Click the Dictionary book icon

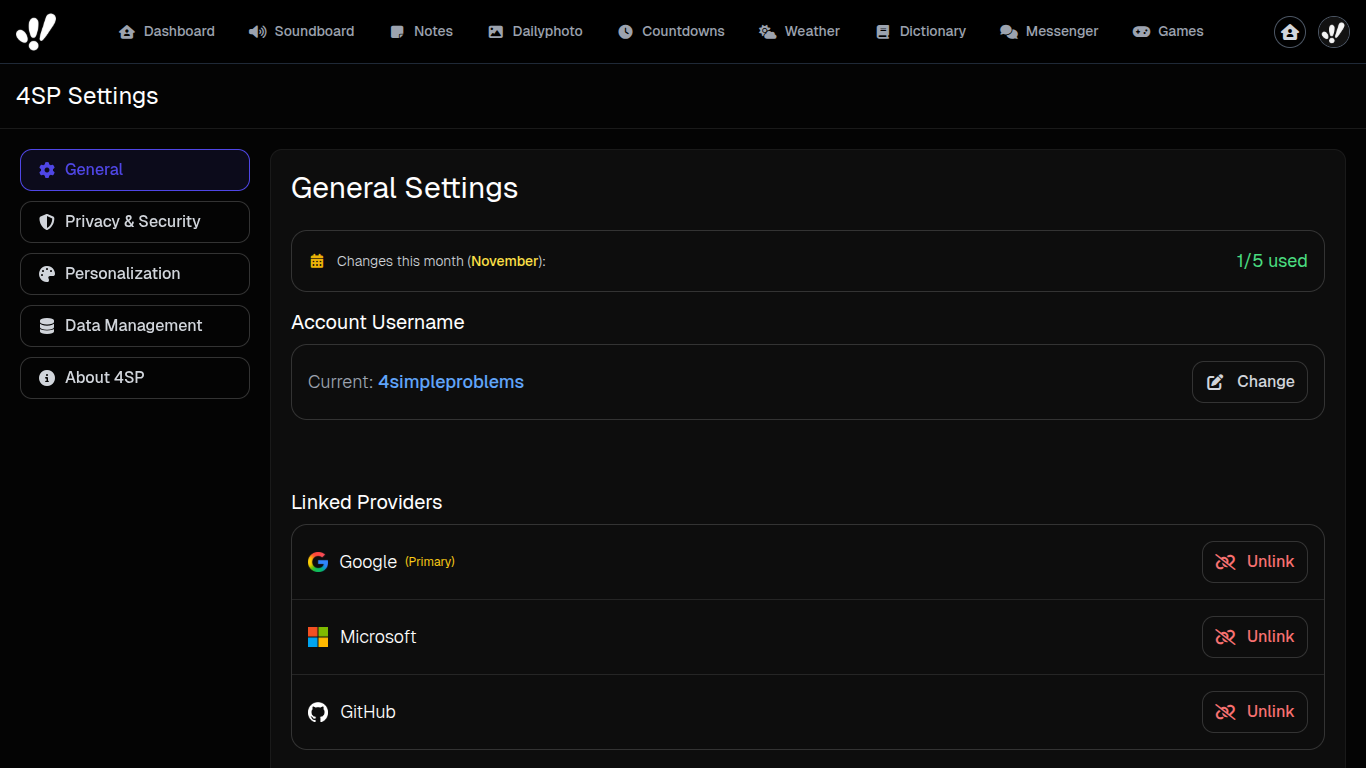point(883,31)
